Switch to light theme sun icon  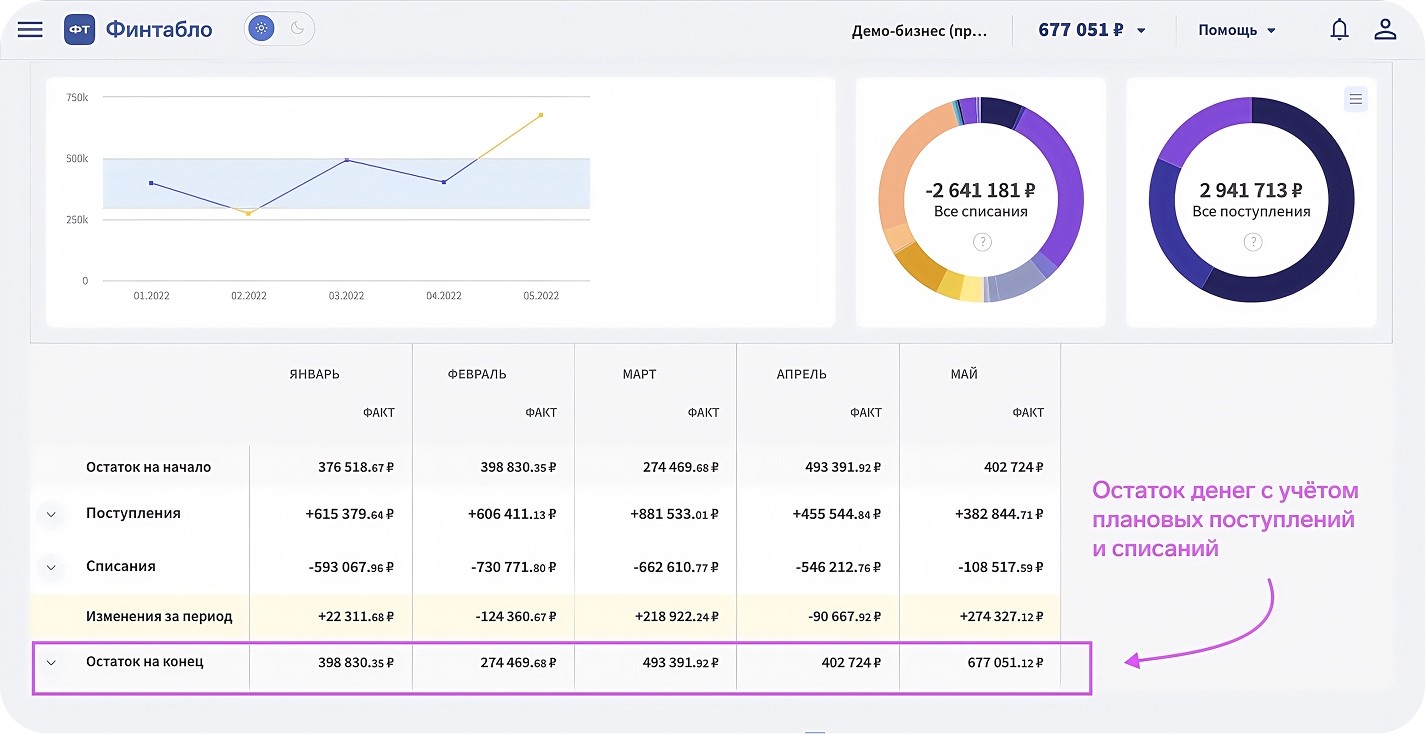coord(262,29)
